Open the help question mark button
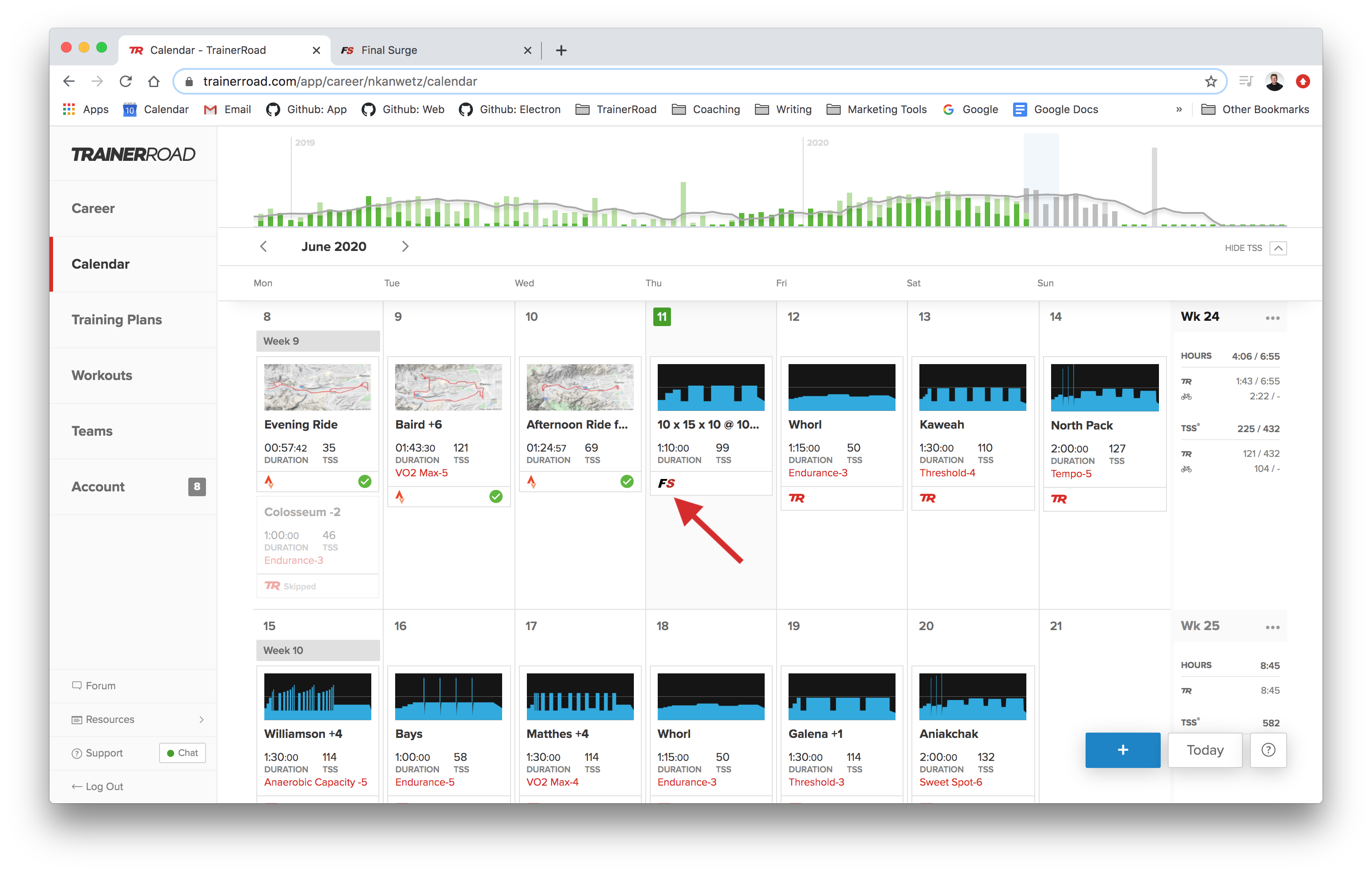The image size is (1372, 874). tap(1268, 750)
